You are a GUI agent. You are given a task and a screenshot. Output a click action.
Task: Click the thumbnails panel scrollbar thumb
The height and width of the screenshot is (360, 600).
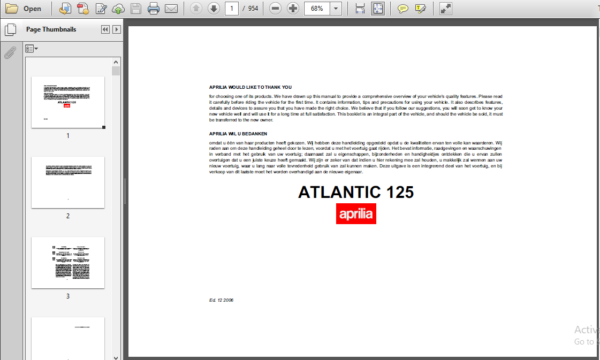116,71
